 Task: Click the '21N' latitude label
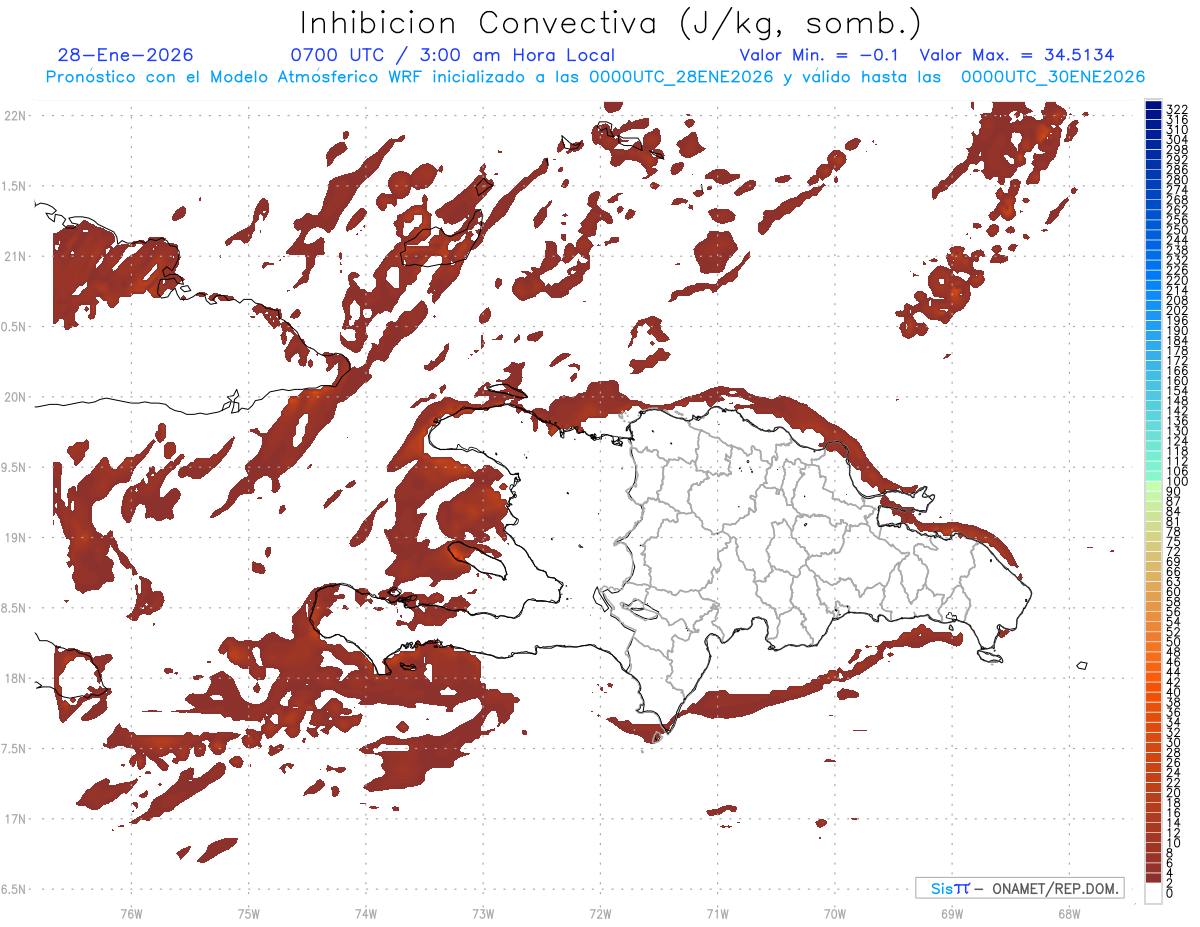(14, 256)
